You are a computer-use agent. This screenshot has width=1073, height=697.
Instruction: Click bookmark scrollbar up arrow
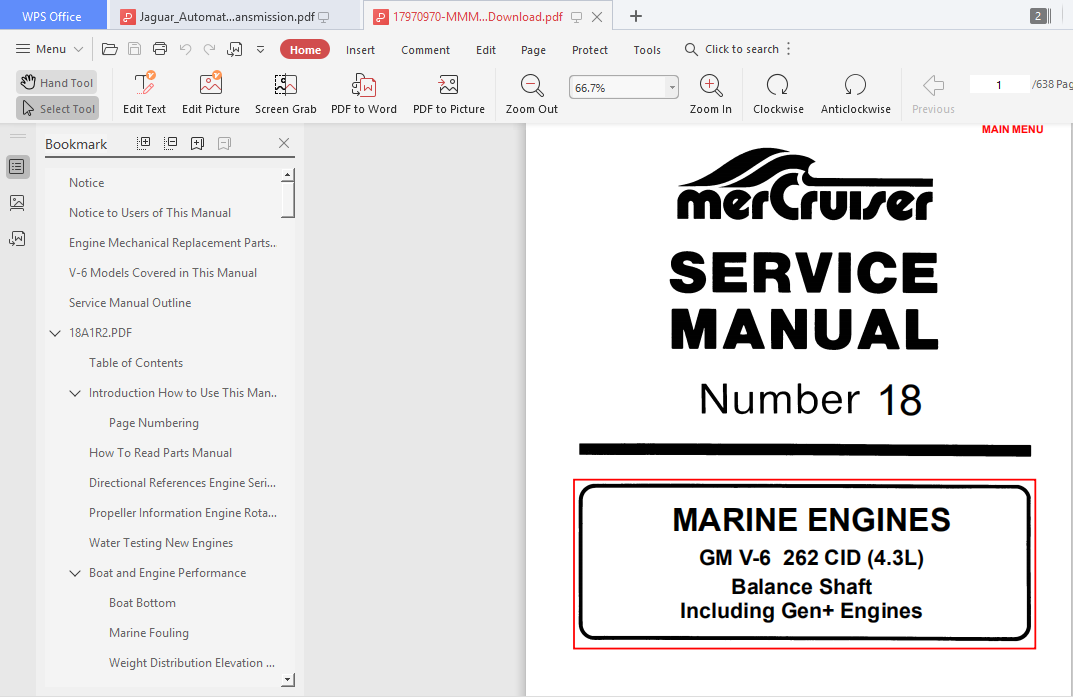288,174
